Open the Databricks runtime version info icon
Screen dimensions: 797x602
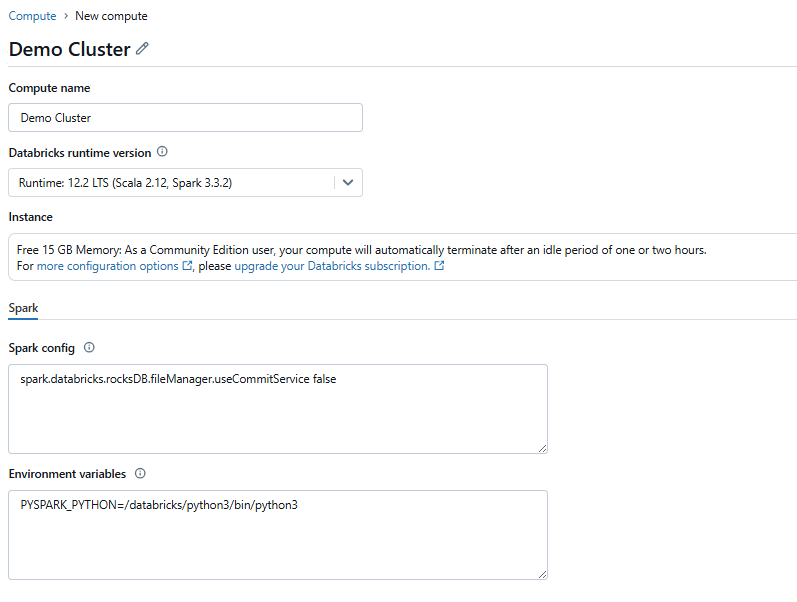tap(162, 152)
